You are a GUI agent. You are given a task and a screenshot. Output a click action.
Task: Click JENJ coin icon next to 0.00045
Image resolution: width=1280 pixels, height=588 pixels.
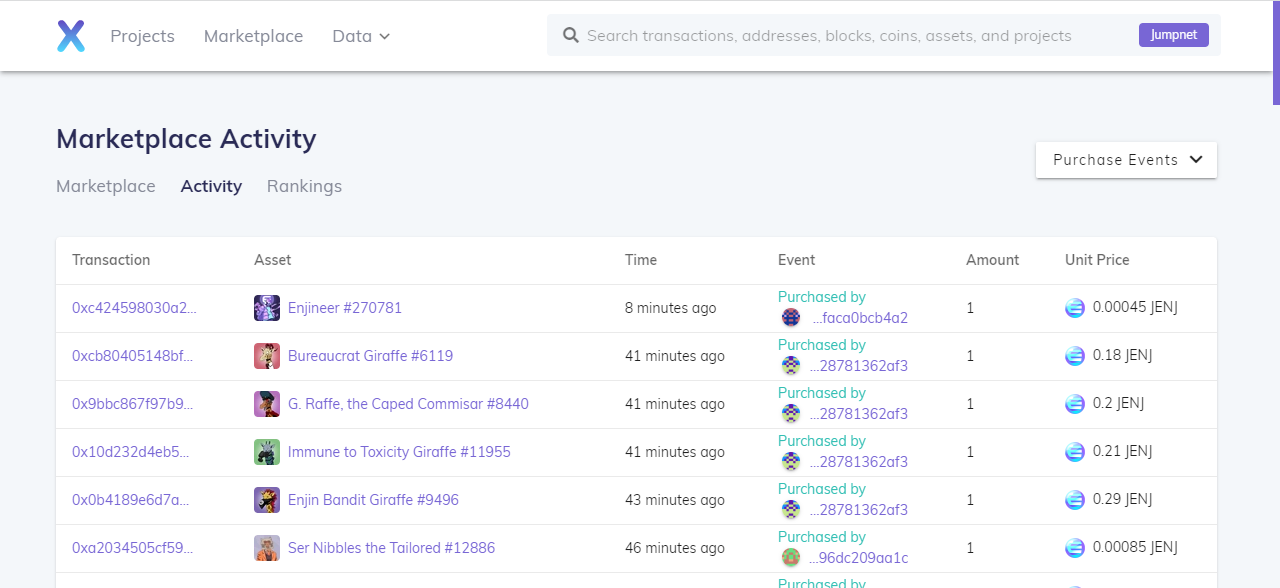(1075, 308)
